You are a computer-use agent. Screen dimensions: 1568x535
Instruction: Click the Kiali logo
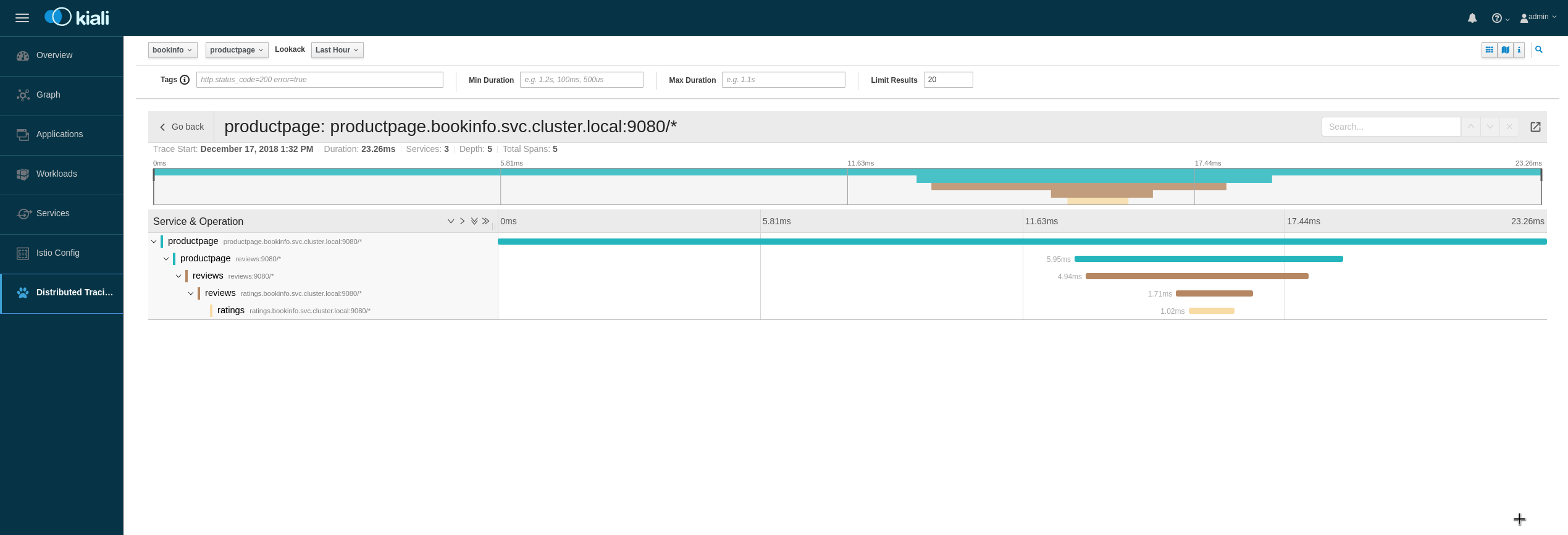(77, 17)
